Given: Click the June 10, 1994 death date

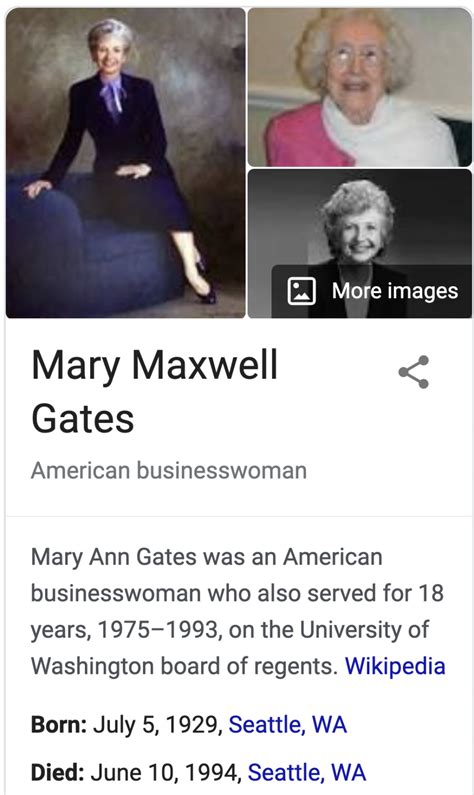Looking at the screenshot, I should pyautogui.click(x=166, y=773).
